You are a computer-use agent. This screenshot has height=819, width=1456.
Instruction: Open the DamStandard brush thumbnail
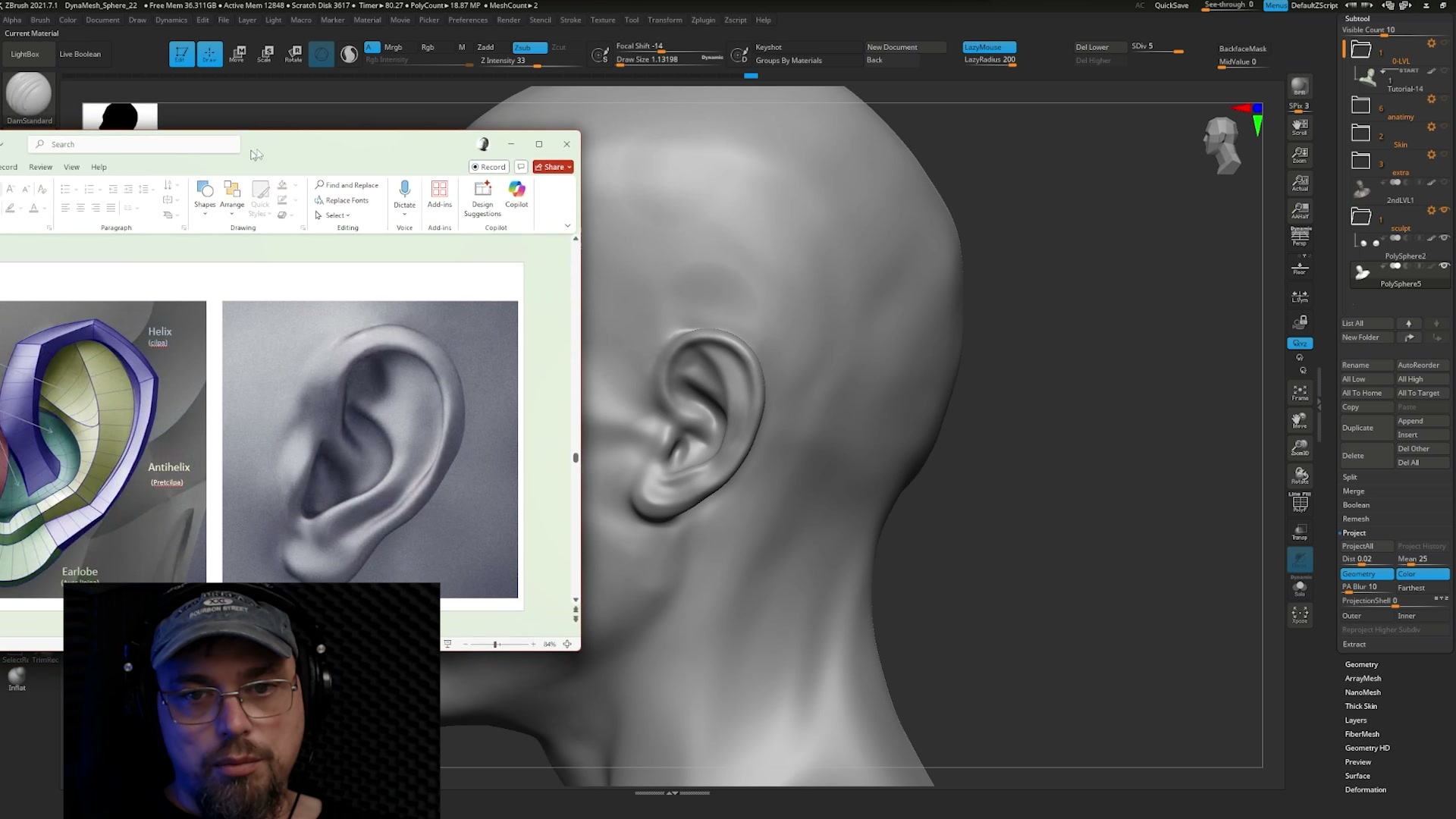pyautogui.click(x=29, y=99)
